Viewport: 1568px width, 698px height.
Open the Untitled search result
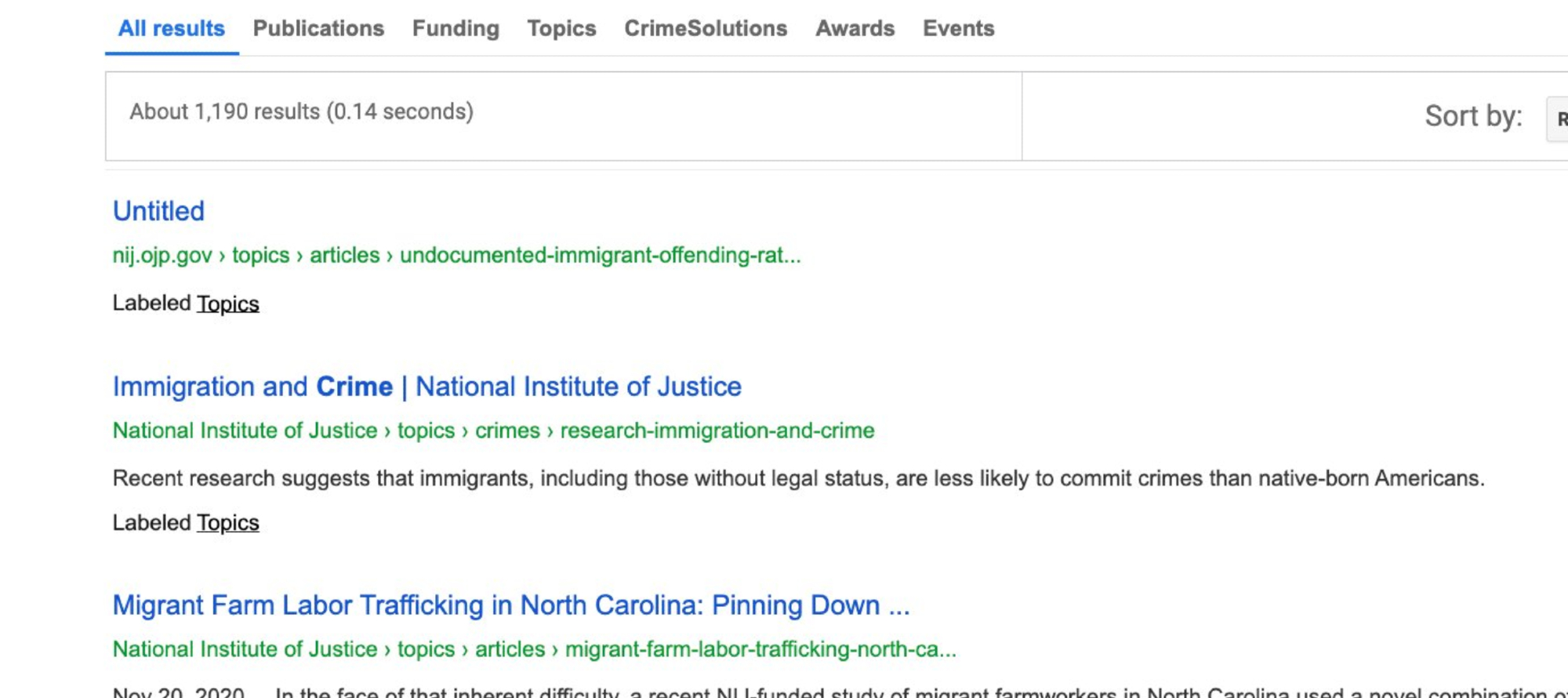pos(158,211)
